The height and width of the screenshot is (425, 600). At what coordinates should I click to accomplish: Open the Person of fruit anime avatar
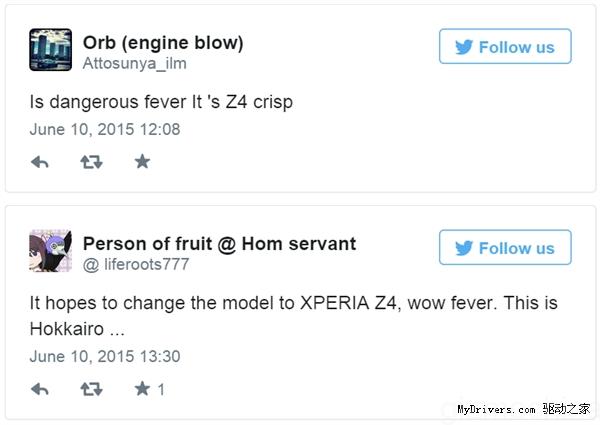[50, 250]
